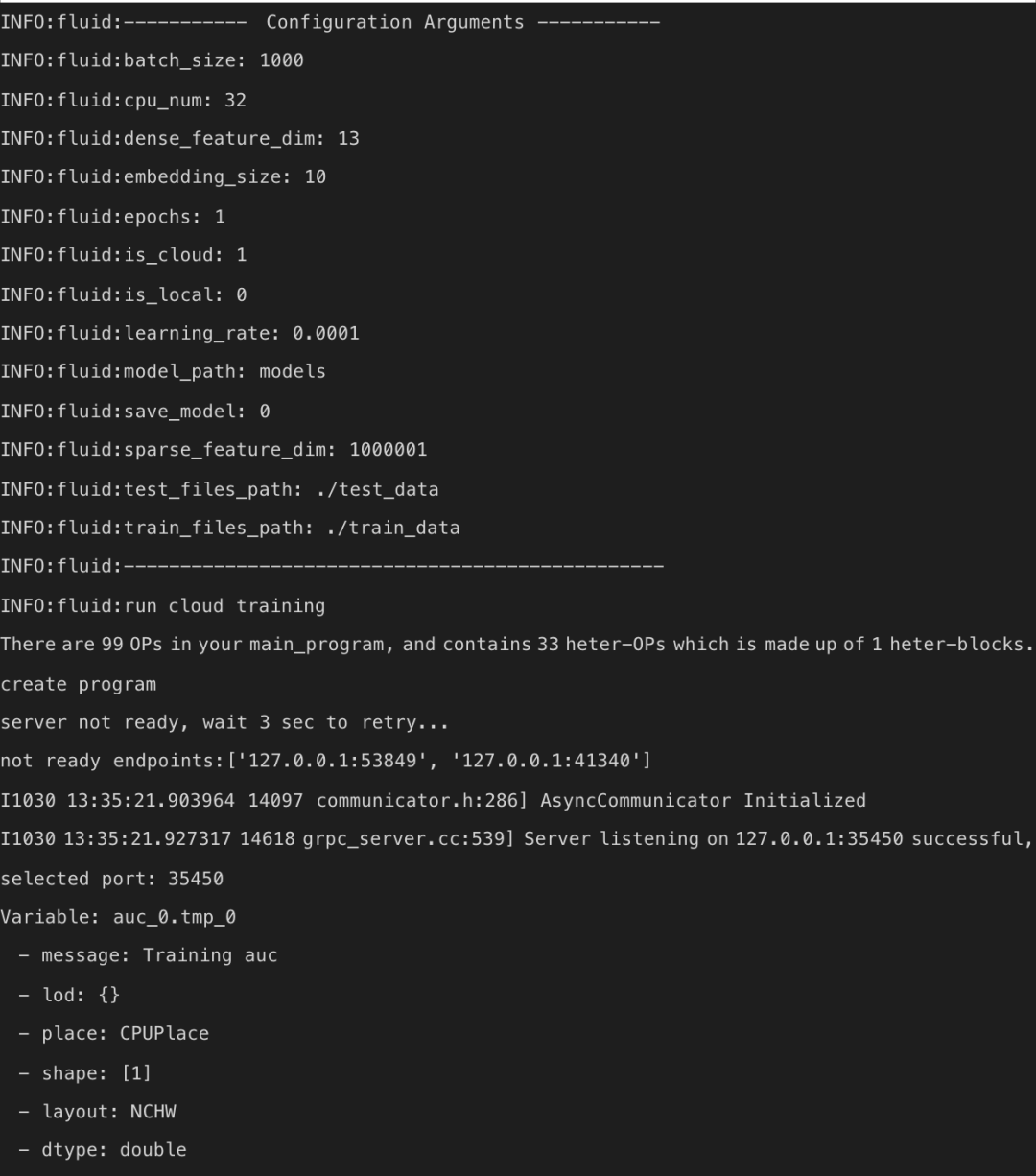The width and height of the screenshot is (1036, 1176).
Task: Click the sparse_feature_dim value 1000001
Action: 388,450
